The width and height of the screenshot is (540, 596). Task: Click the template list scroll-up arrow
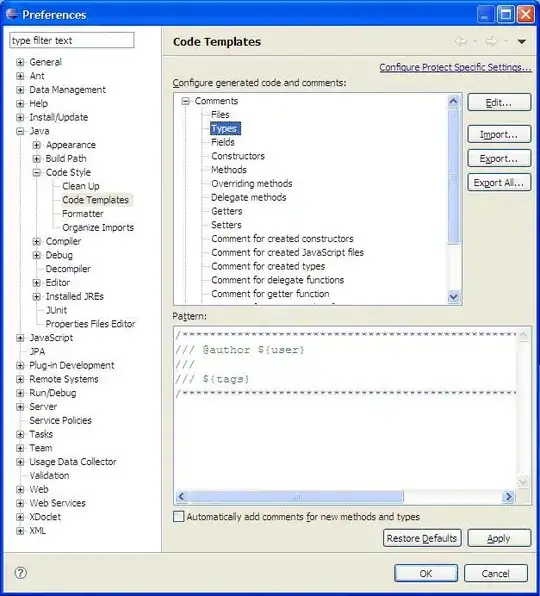(453, 101)
